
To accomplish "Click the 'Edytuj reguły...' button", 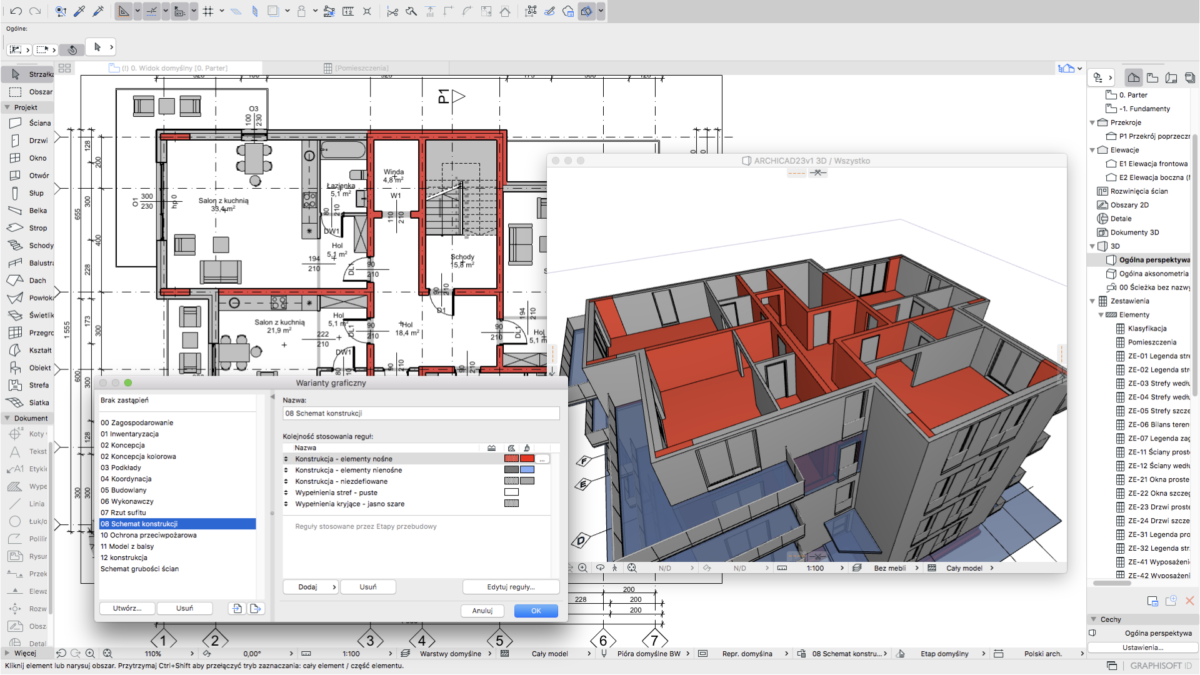I will [x=510, y=587].
